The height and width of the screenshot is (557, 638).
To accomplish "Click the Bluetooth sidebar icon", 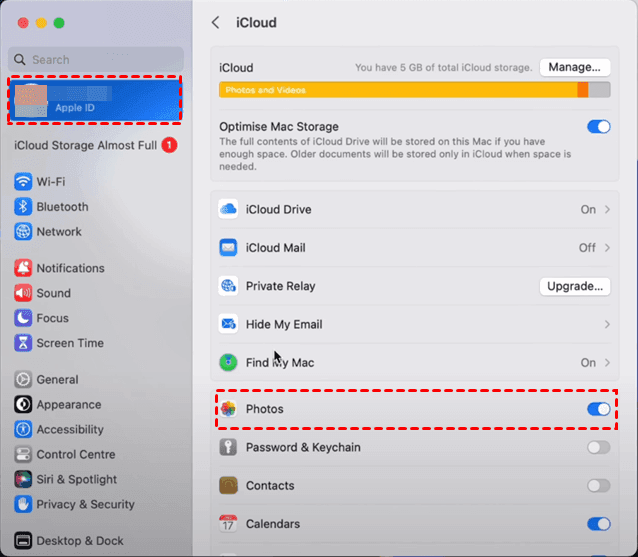I will [x=23, y=207].
